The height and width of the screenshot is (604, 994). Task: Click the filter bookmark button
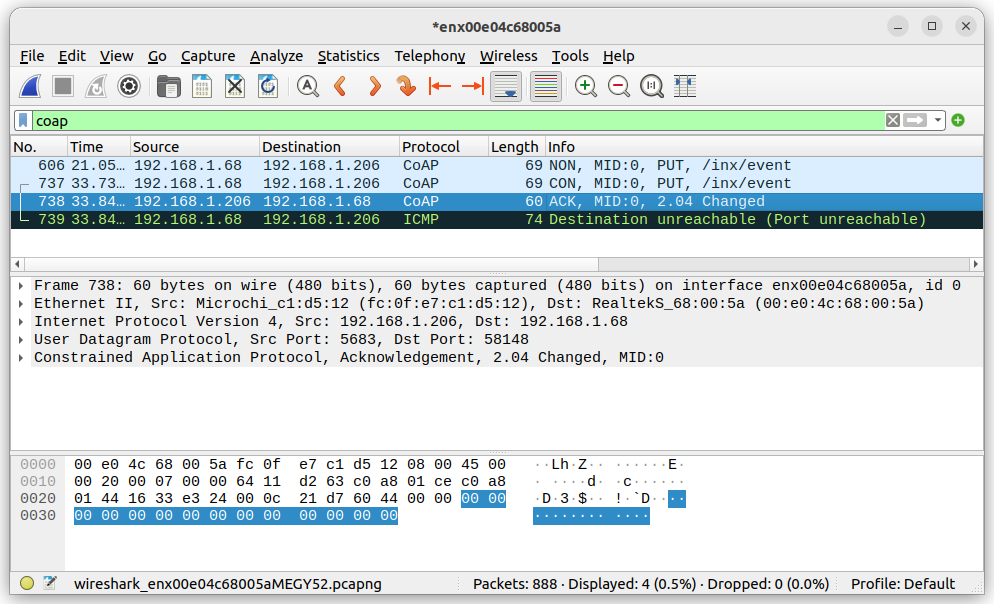(x=24, y=121)
